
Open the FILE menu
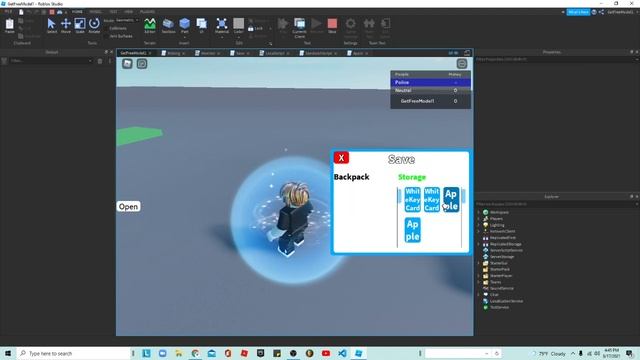pos(8,12)
